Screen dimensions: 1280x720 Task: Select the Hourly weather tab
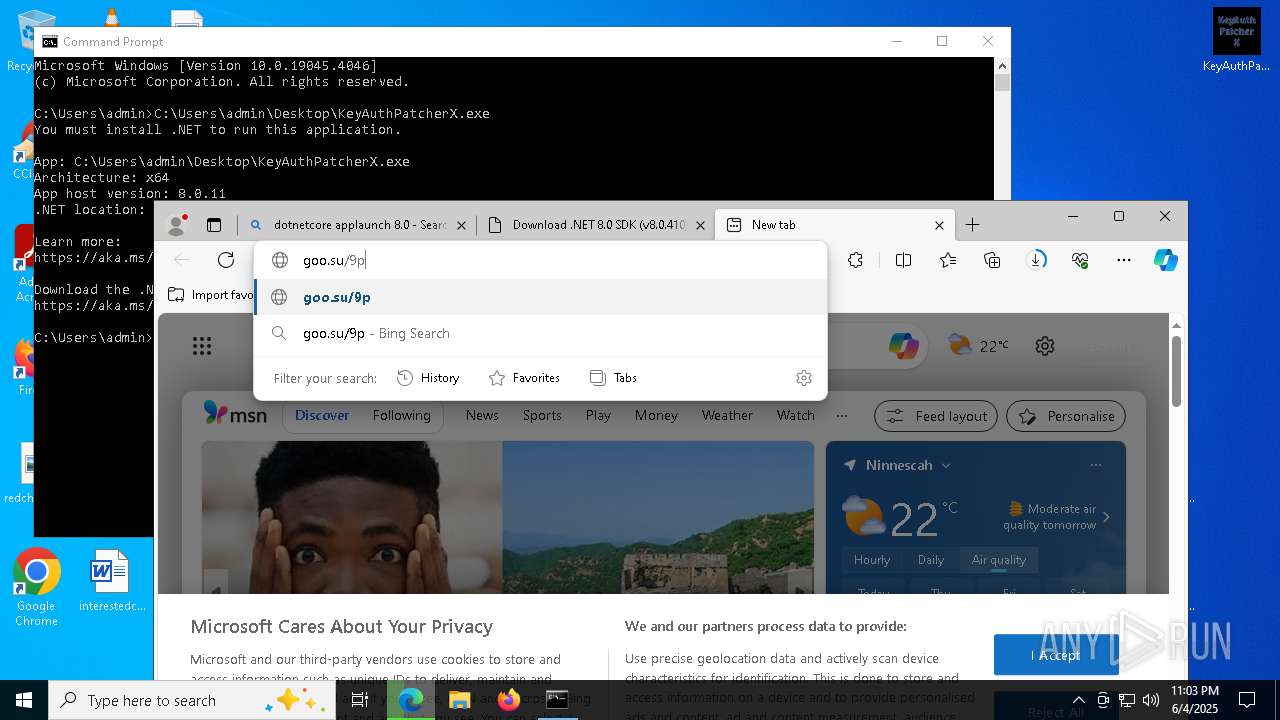(872, 560)
